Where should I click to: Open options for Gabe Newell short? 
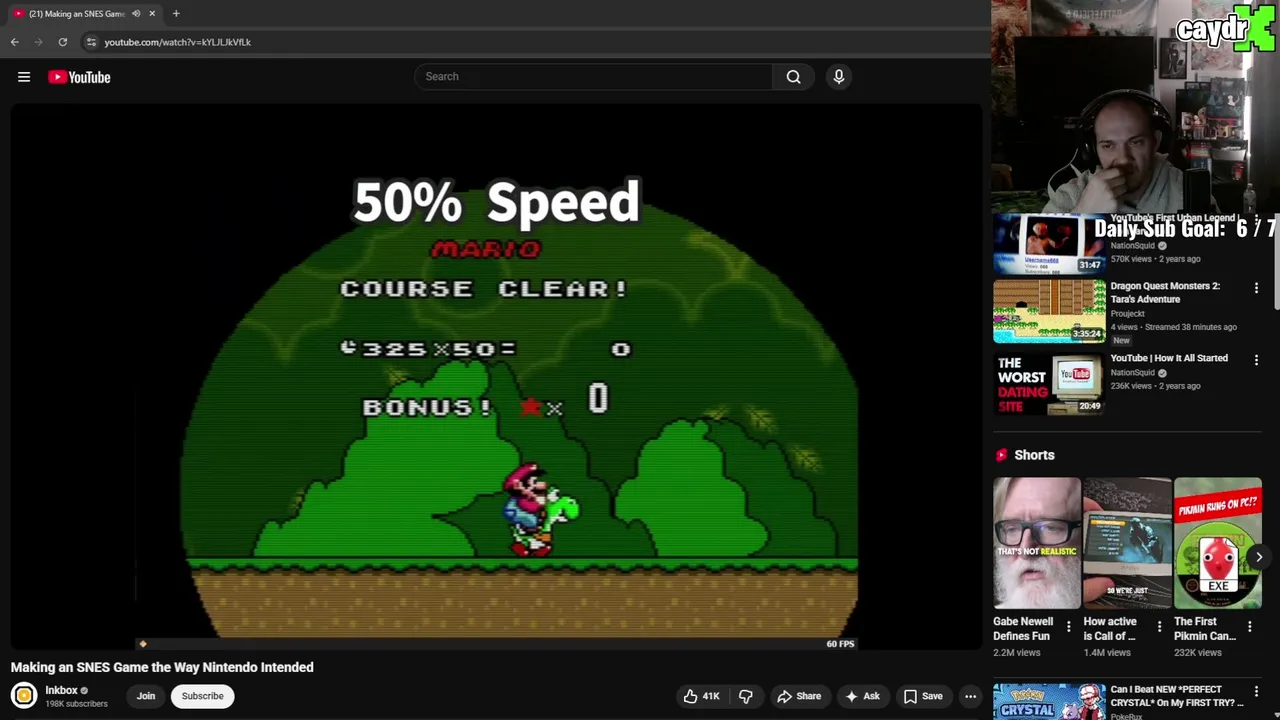[1068, 627]
